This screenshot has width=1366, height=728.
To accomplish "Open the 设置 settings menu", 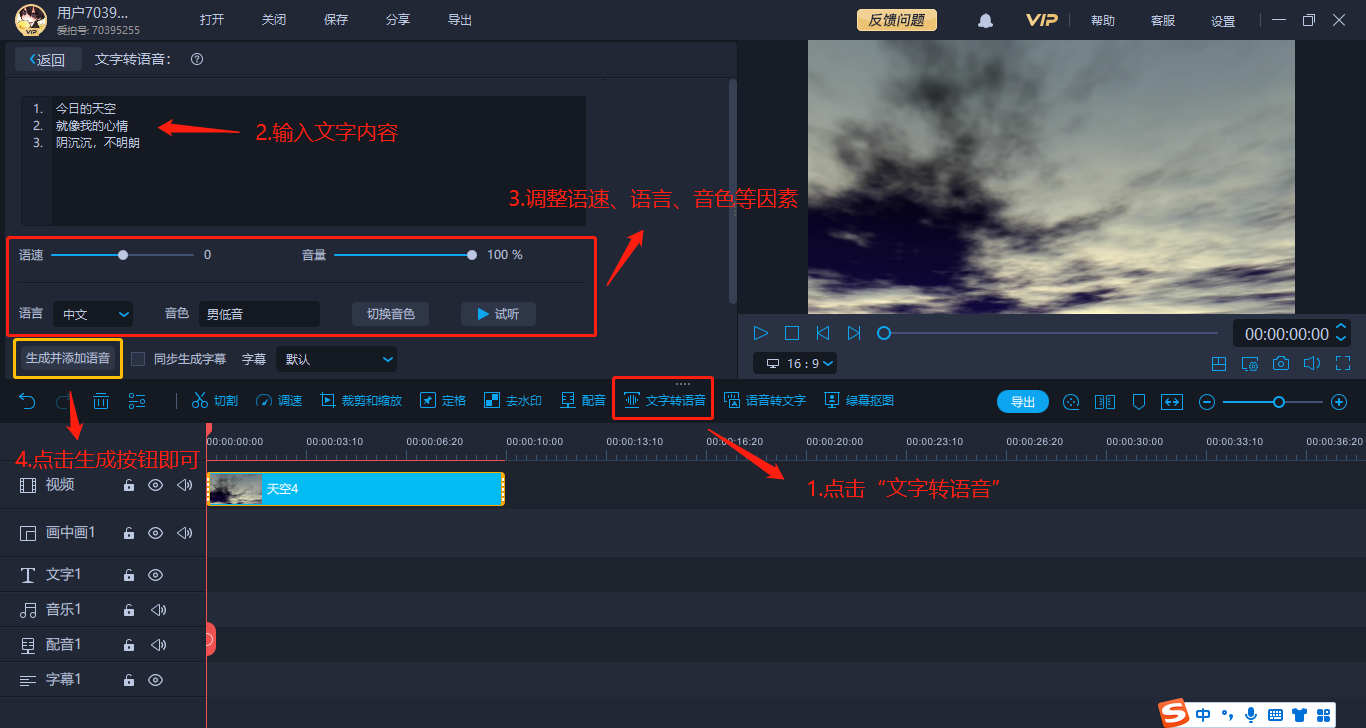I will tap(1223, 21).
